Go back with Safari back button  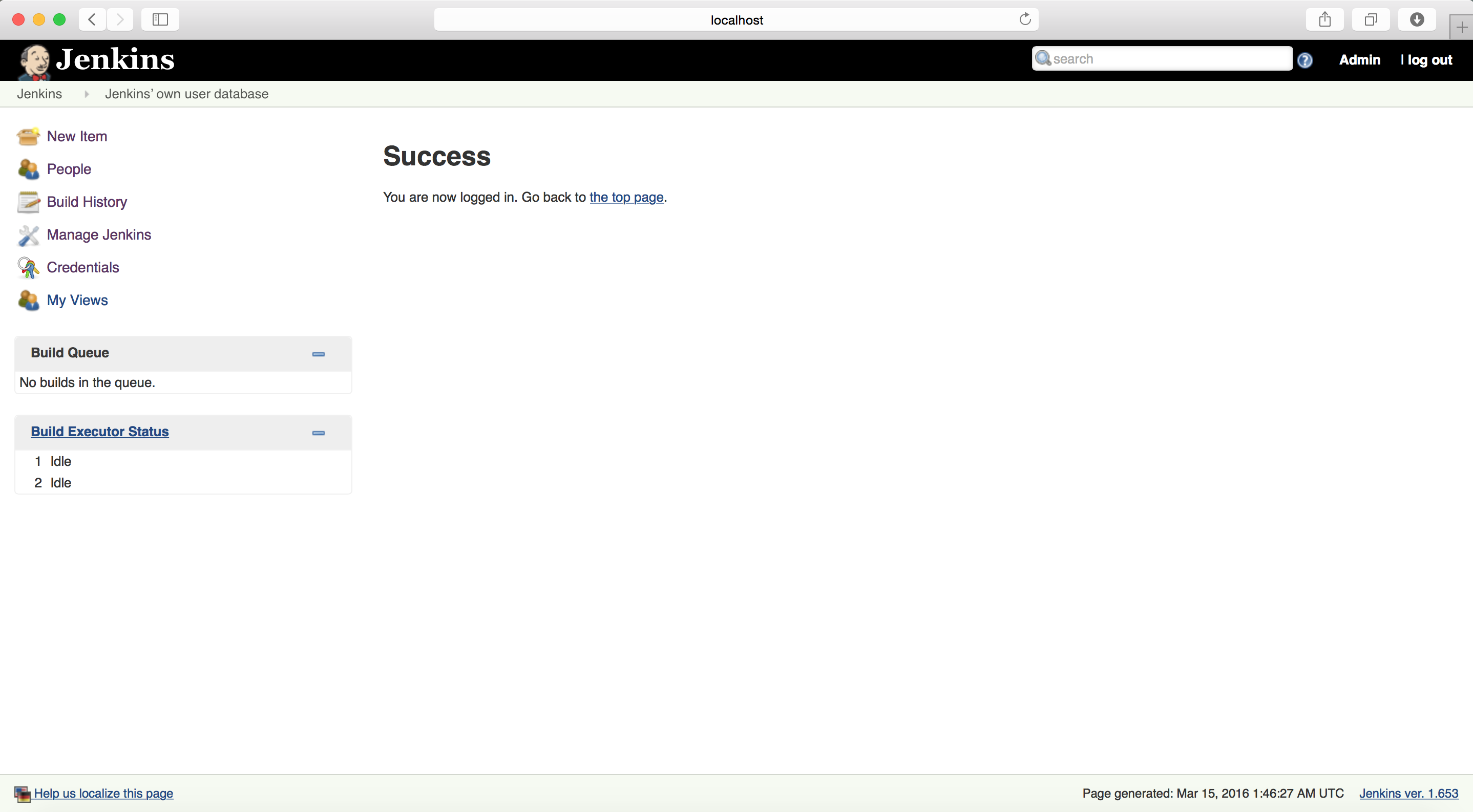click(92, 19)
